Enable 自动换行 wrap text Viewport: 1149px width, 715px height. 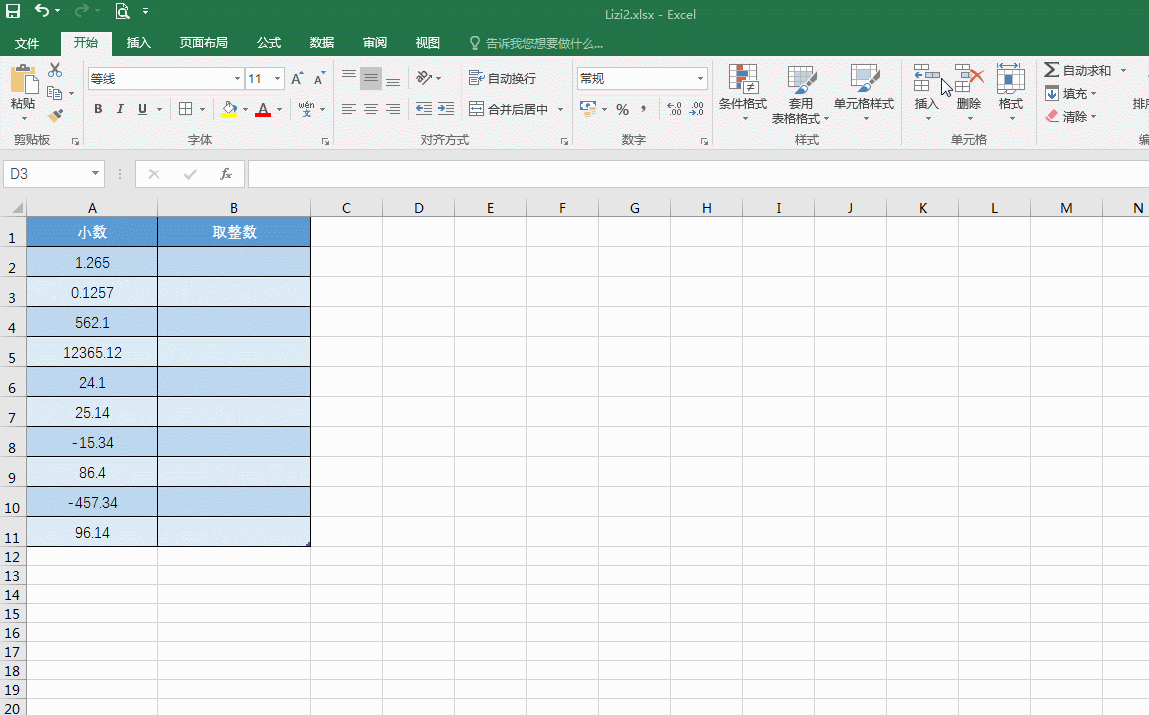click(x=503, y=78)
